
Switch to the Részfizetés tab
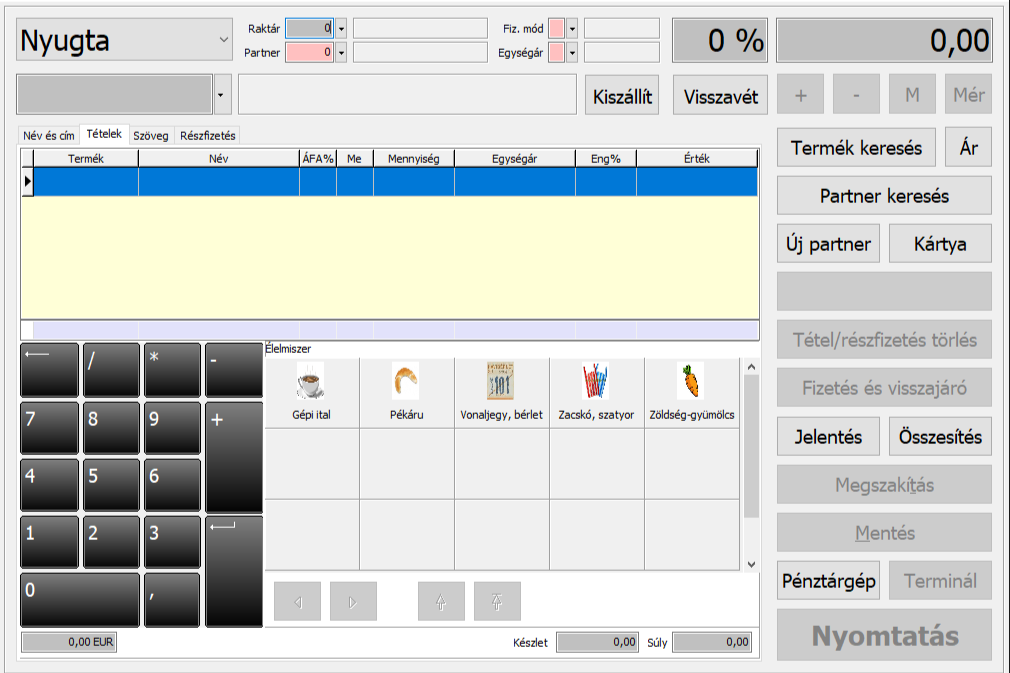pos(207,136)
